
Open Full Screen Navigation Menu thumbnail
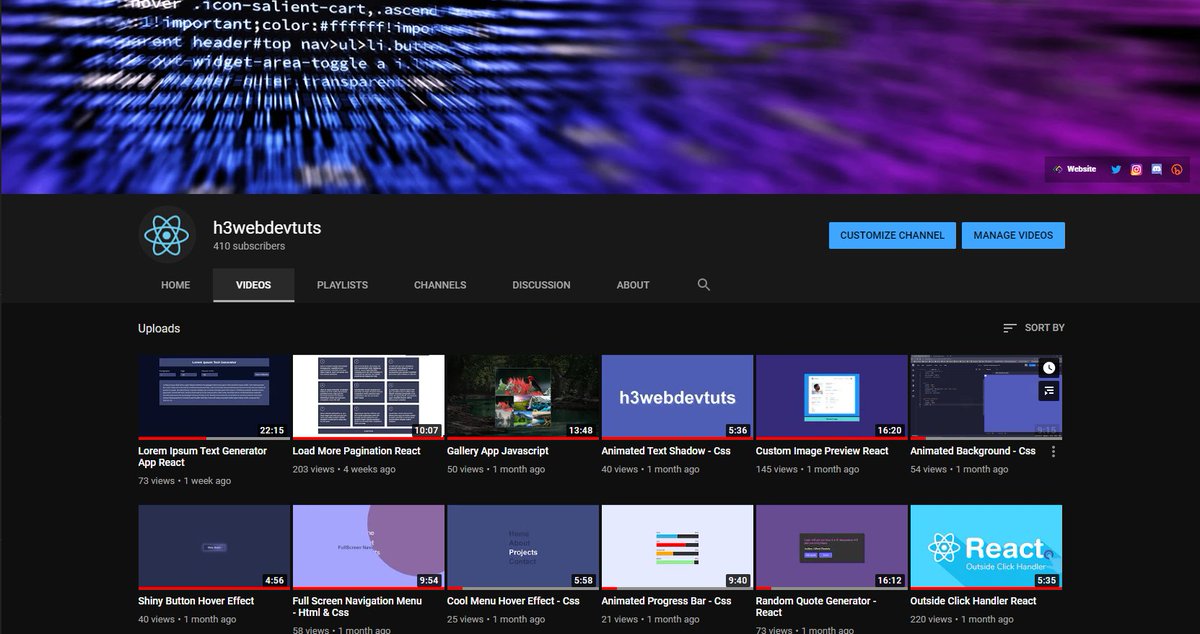pos(368,547)
